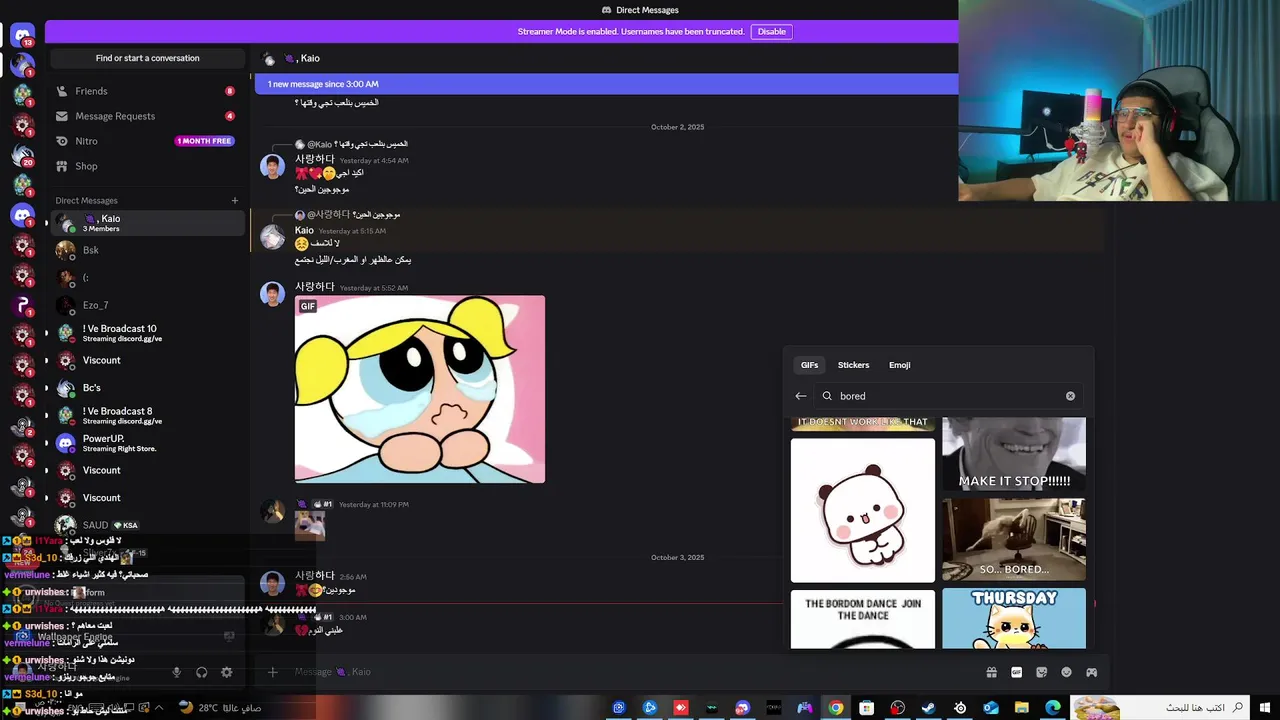The width and height of the screenshot is (1280, 720).
Task: Open '! Ve Broadcast 8' conversation
Action: point(147,415)
